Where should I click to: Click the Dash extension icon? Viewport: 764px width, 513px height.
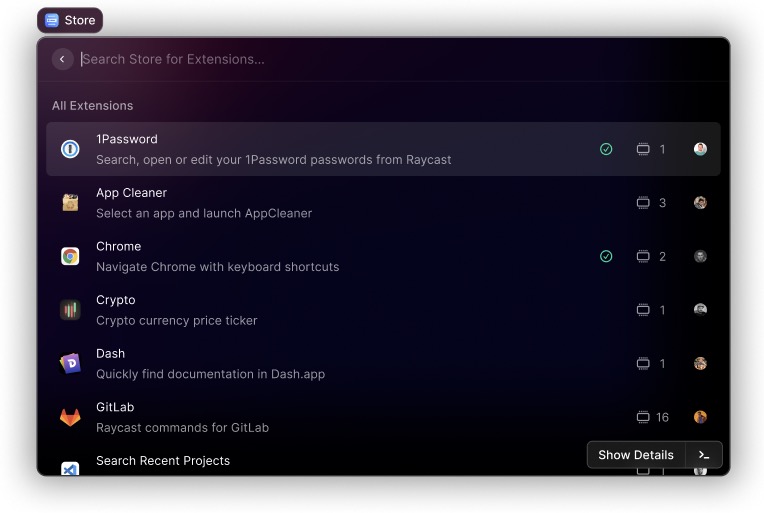70,364
